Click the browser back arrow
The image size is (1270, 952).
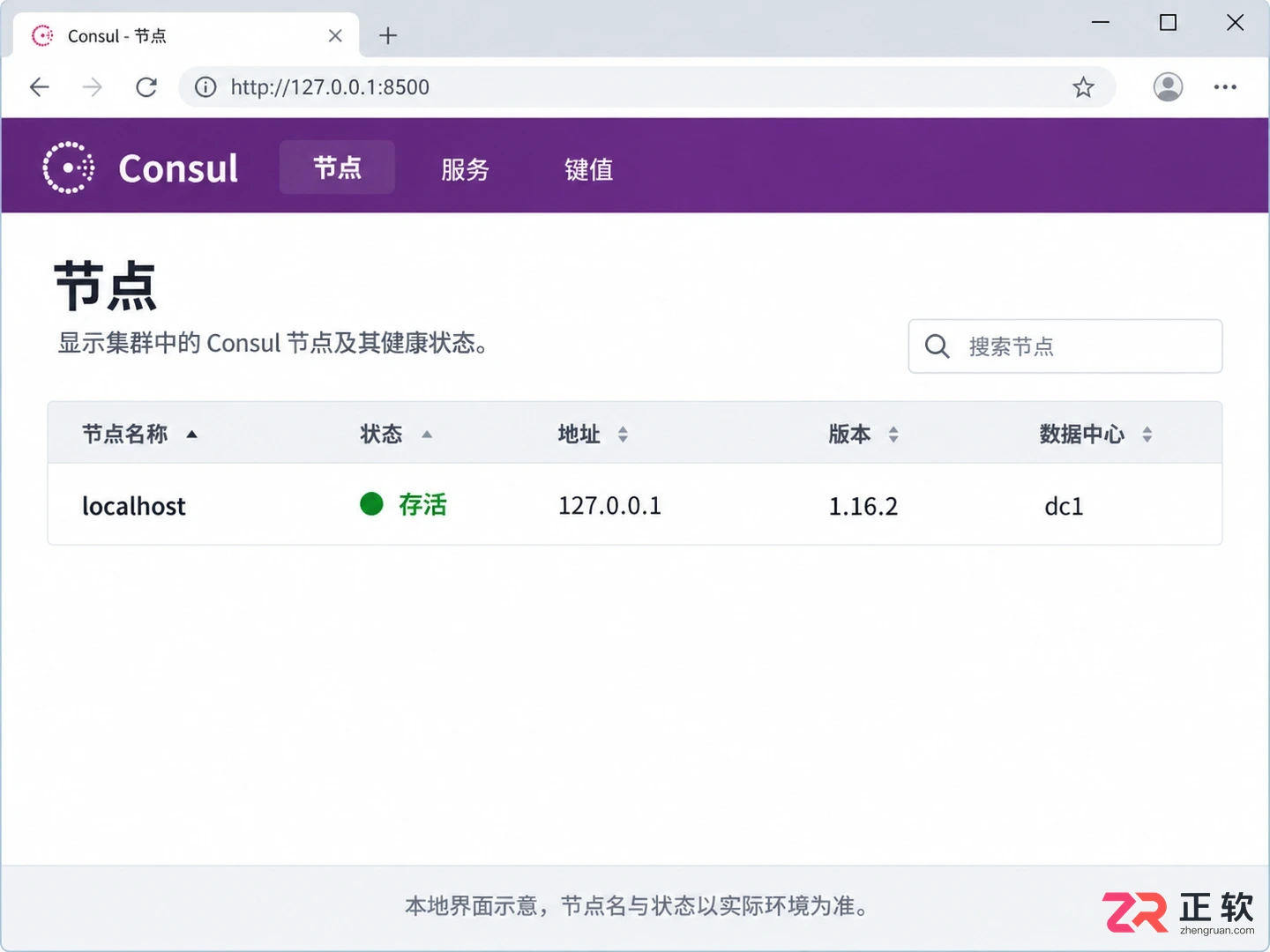pyautogui.click(x=40, y=87)
